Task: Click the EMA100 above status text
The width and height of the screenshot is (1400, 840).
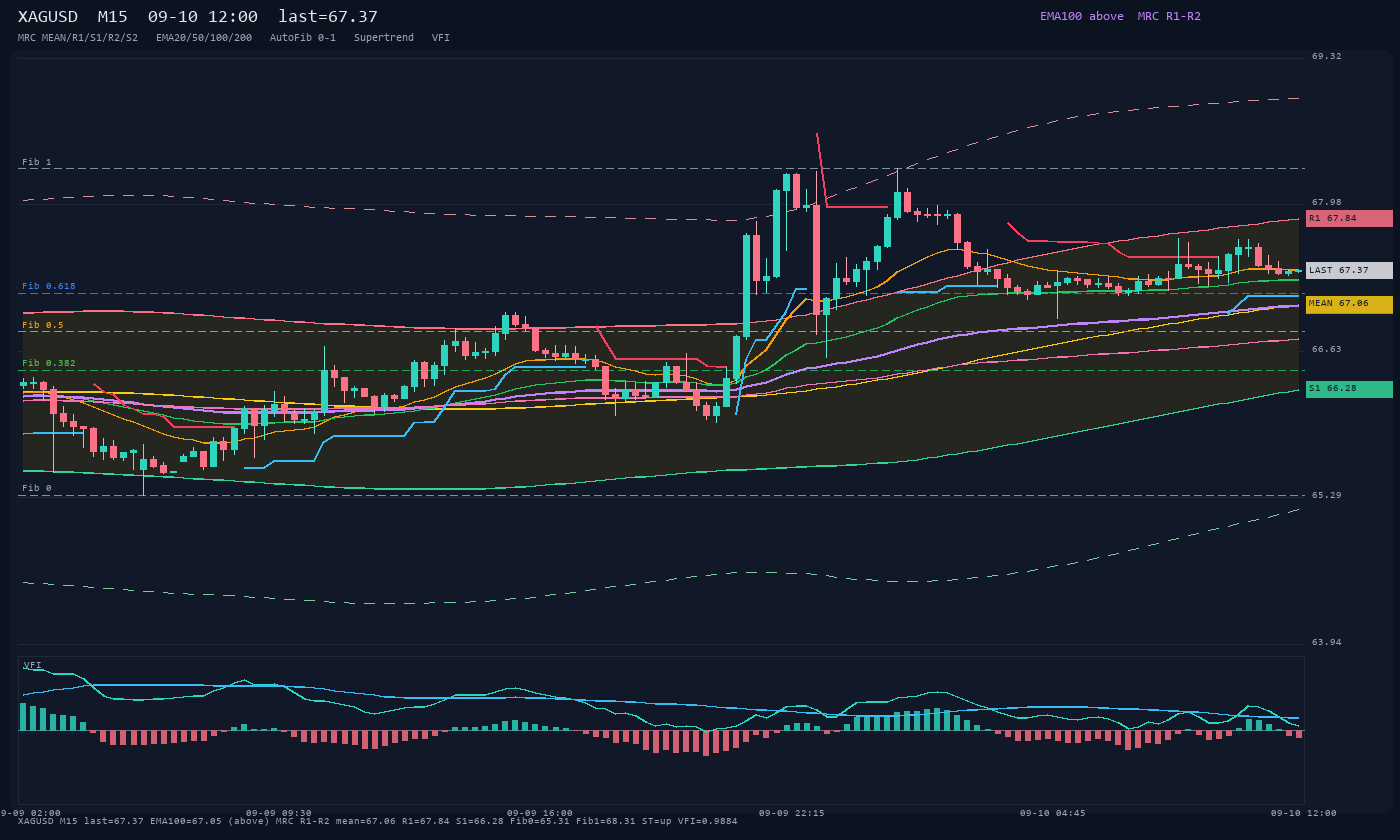Action: [x=1082, y=16]
